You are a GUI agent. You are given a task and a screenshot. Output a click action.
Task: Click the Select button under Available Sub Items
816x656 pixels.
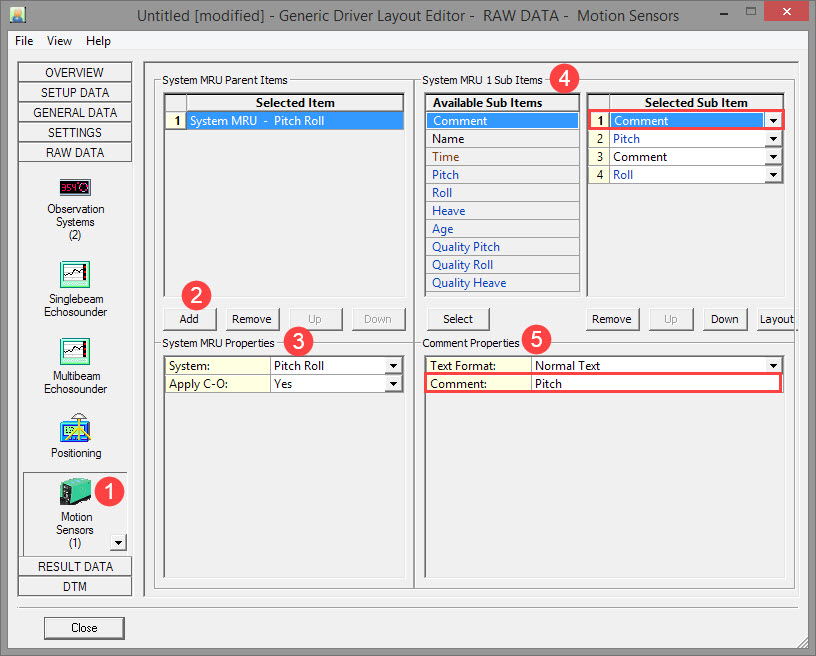(x=458, y=319)
